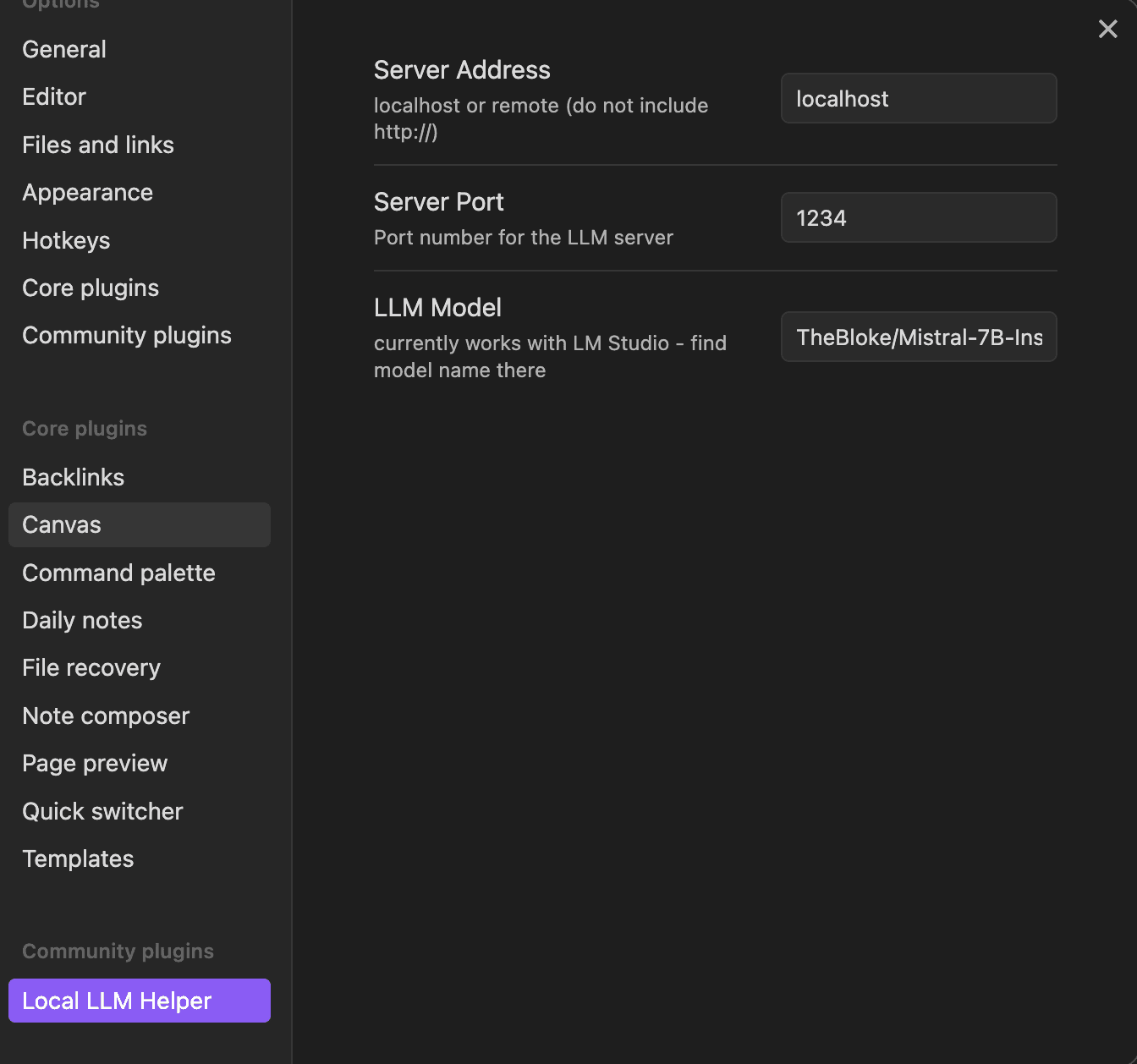
Task: Open Templates plugin settings
Action: tap(78, 858)
